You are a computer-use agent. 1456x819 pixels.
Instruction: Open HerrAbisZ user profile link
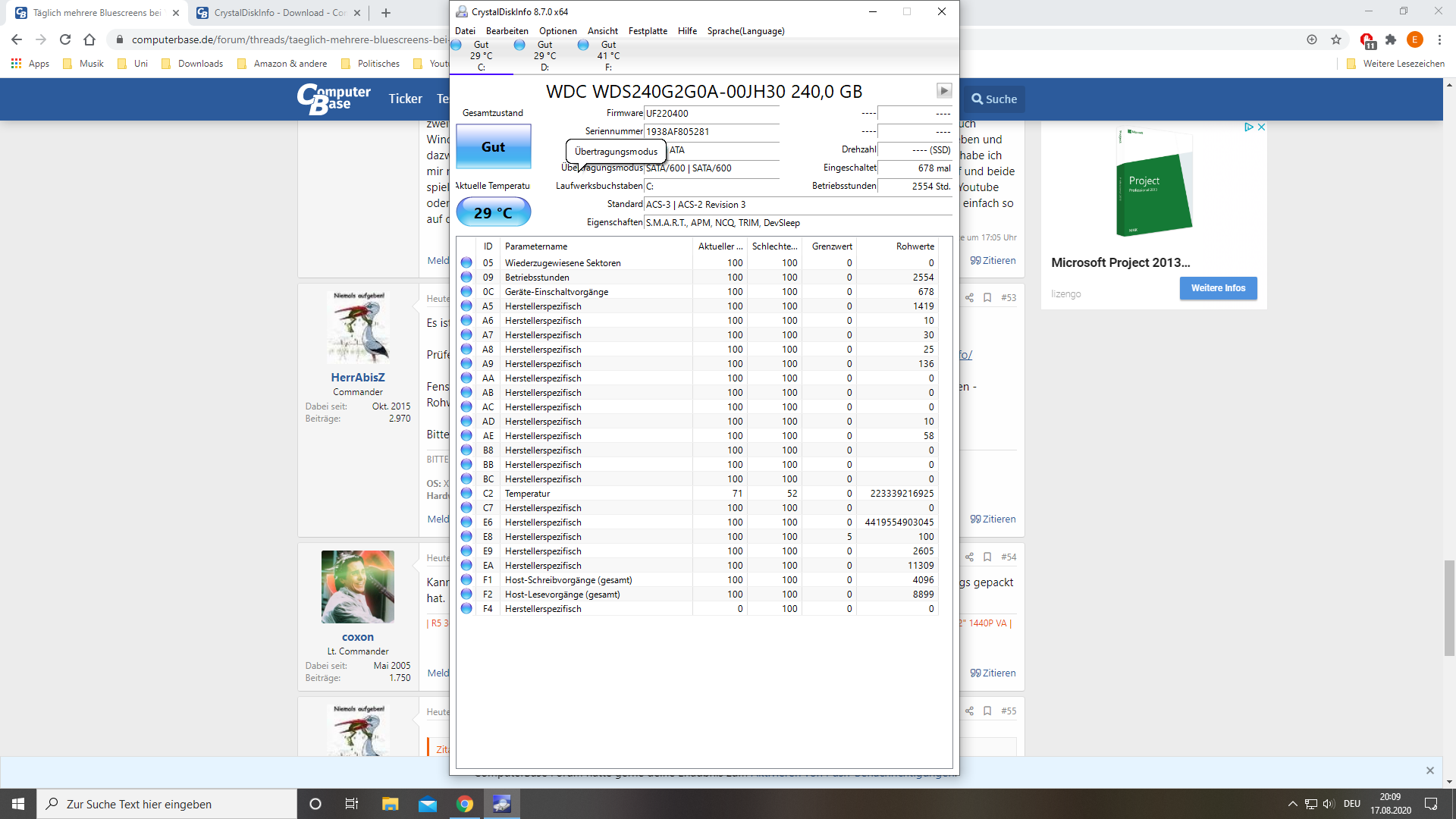357,378
